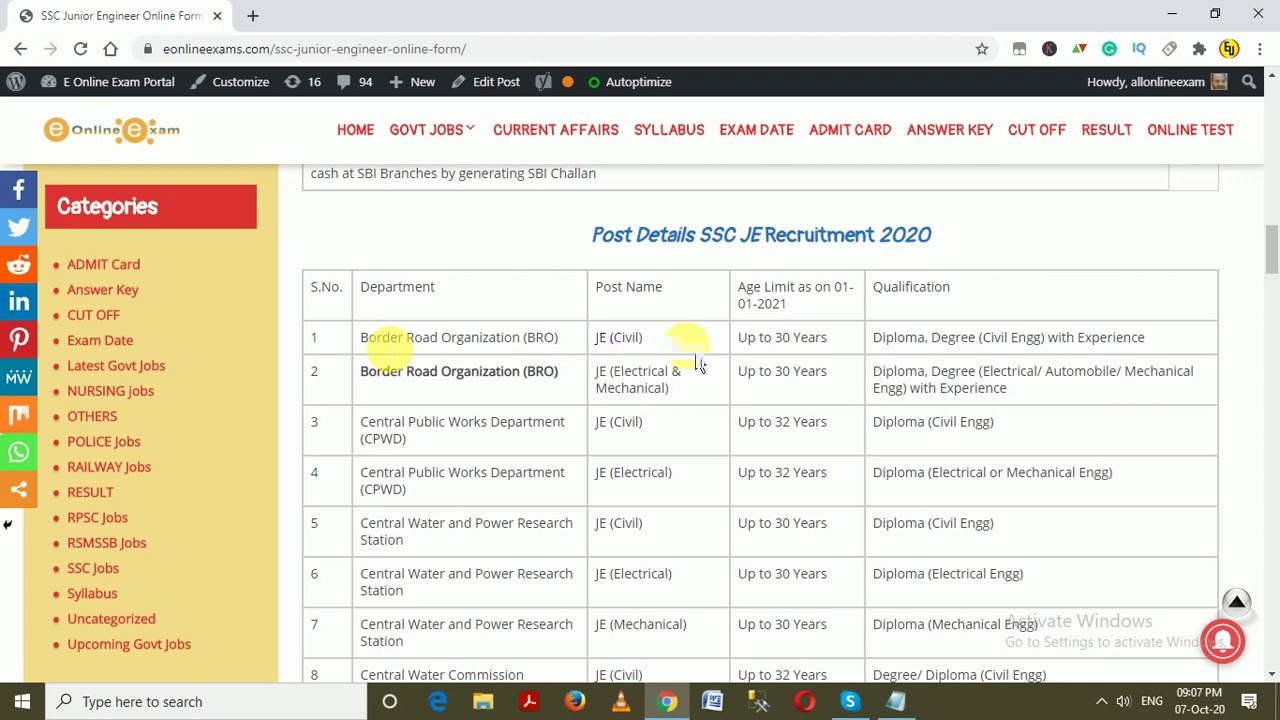Open ANSWER KEY menu item
The width and height of the screenshot is (1280, 720).
(950, 130)
